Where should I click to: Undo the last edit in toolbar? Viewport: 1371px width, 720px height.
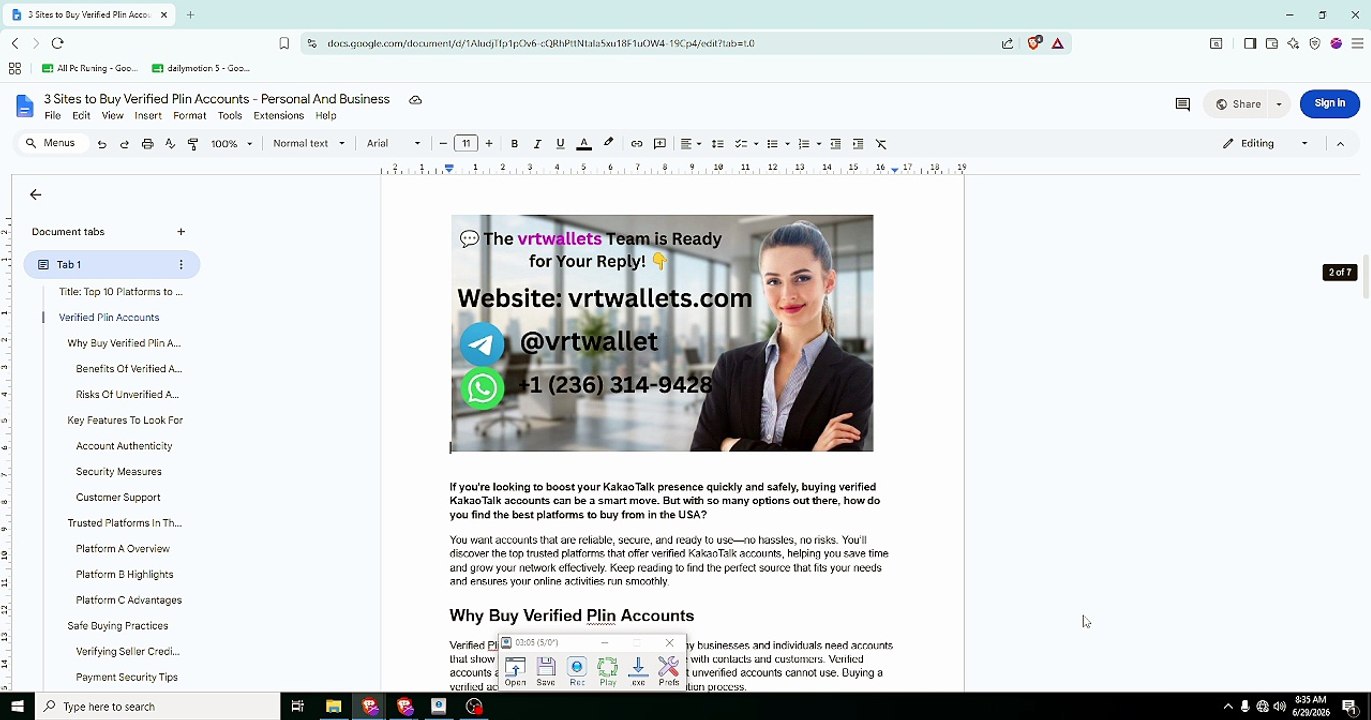pos(101,144)
